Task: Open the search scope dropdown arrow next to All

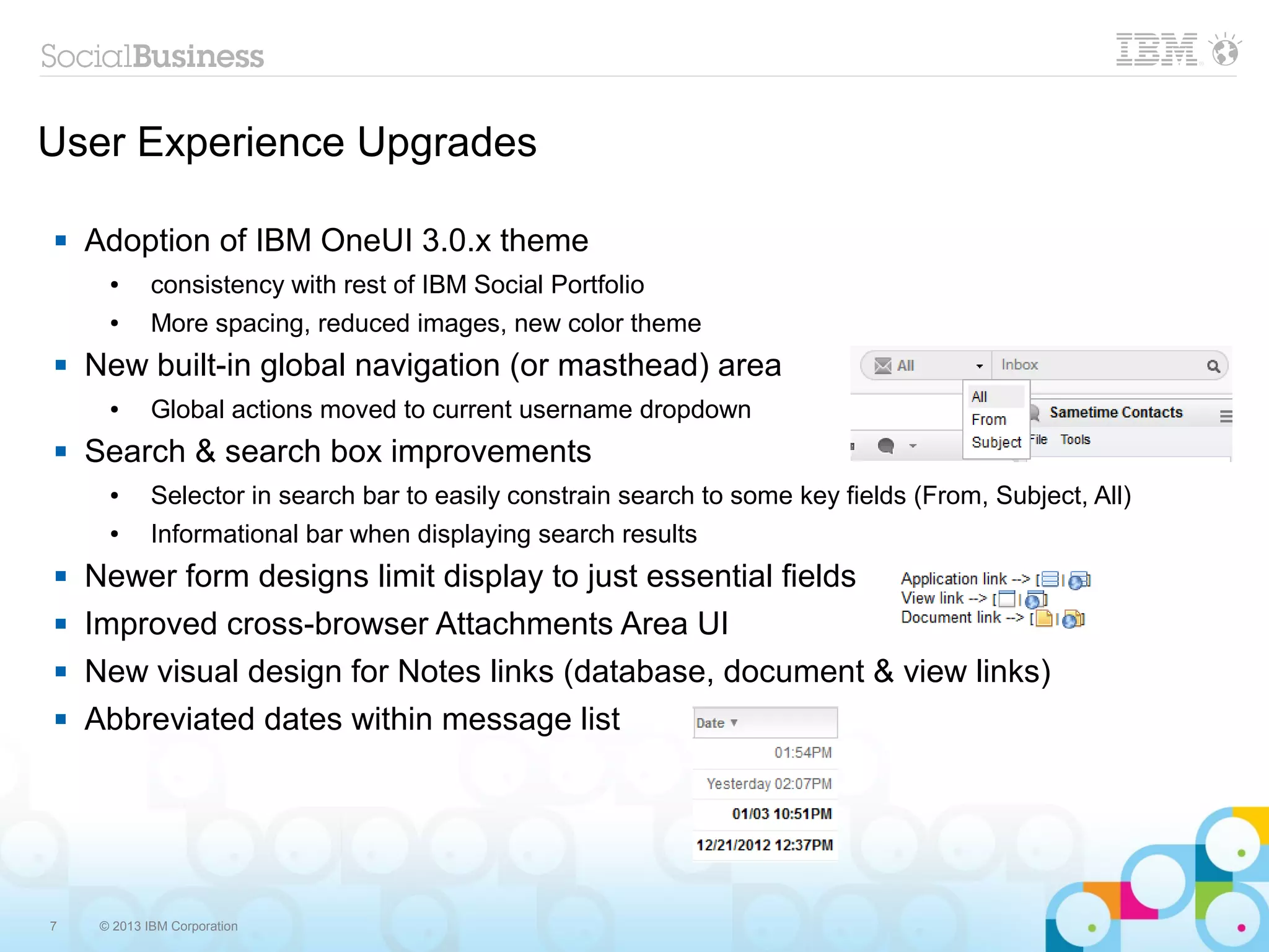Action: 979,366
